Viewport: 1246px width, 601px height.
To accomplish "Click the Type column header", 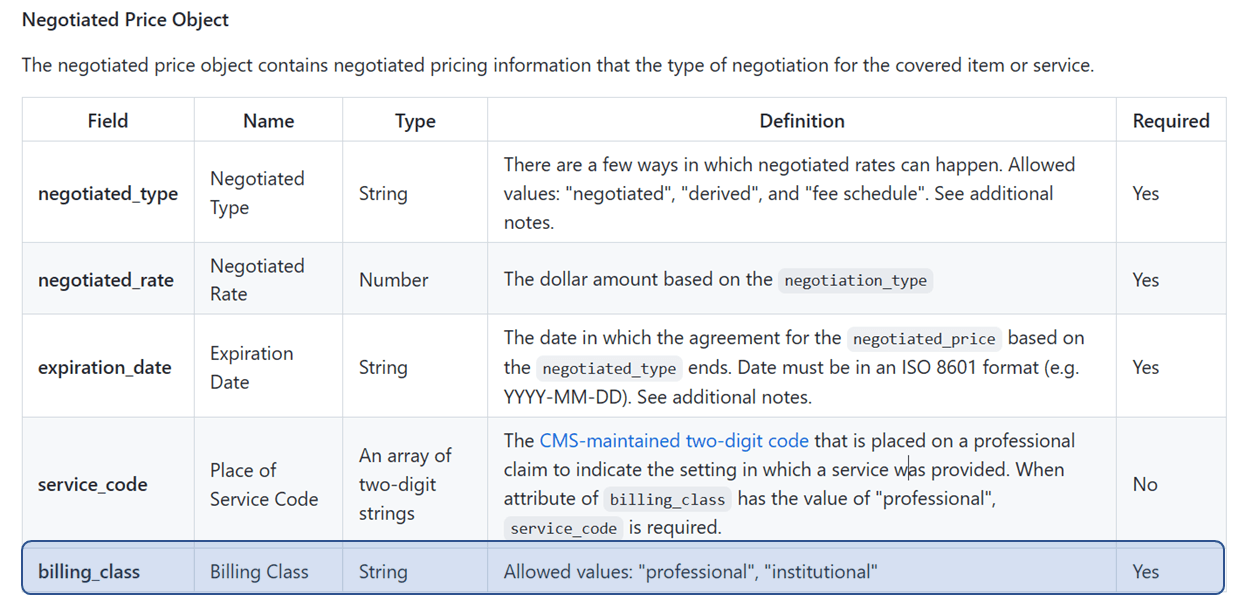I will pyautogui.click(x=415, y=121).
